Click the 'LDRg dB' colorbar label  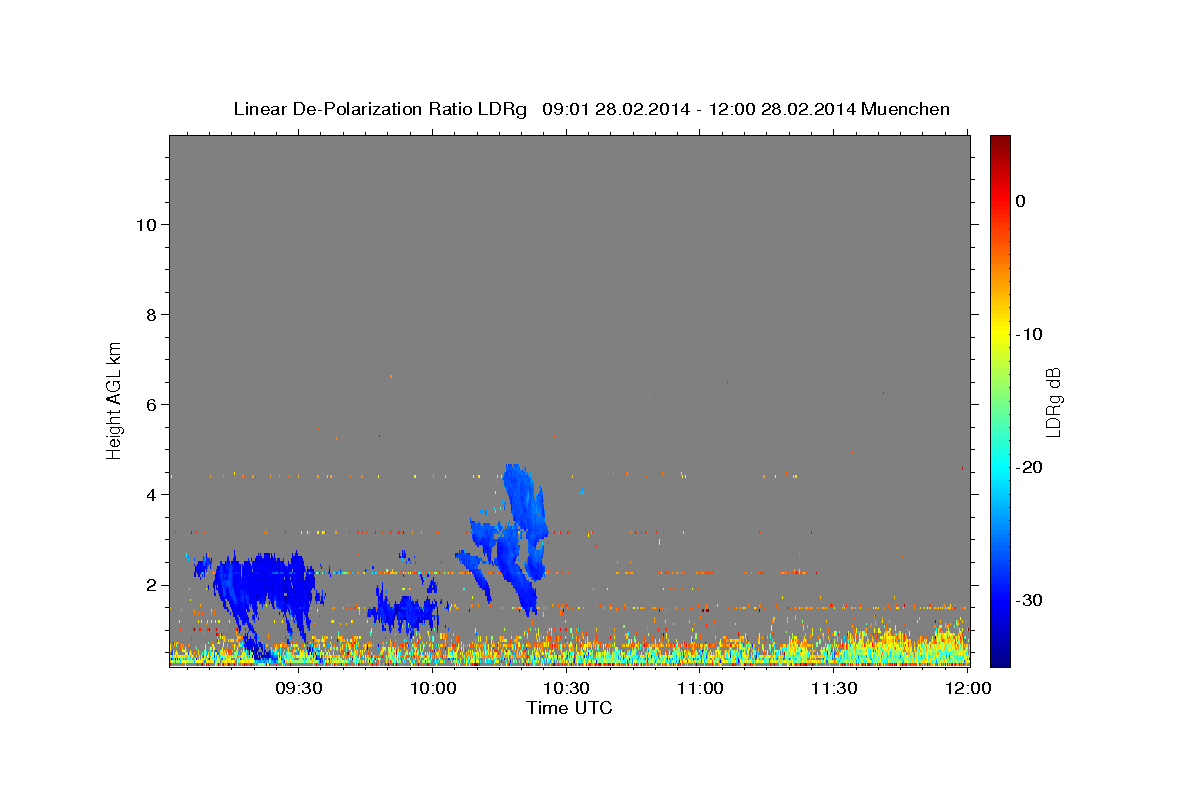[x=1053, y=401]
